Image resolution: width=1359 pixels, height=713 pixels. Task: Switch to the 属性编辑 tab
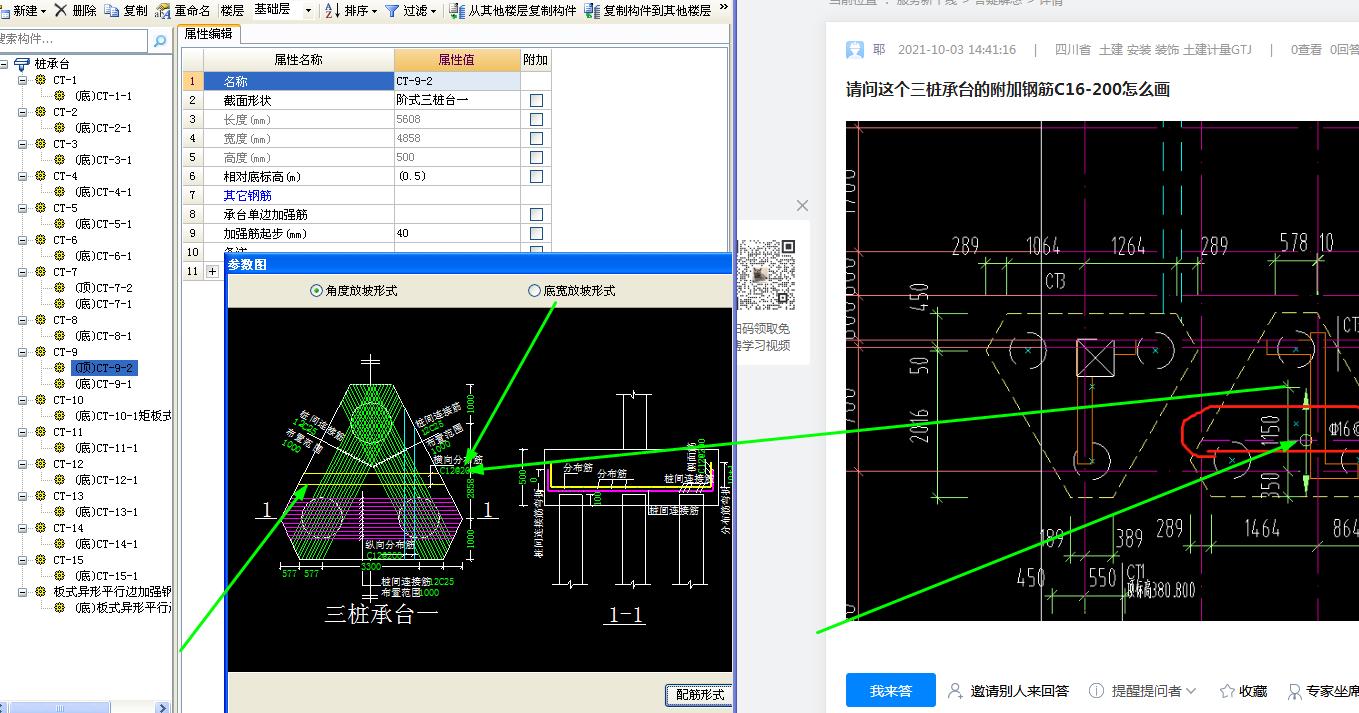(x=208, y=34)
